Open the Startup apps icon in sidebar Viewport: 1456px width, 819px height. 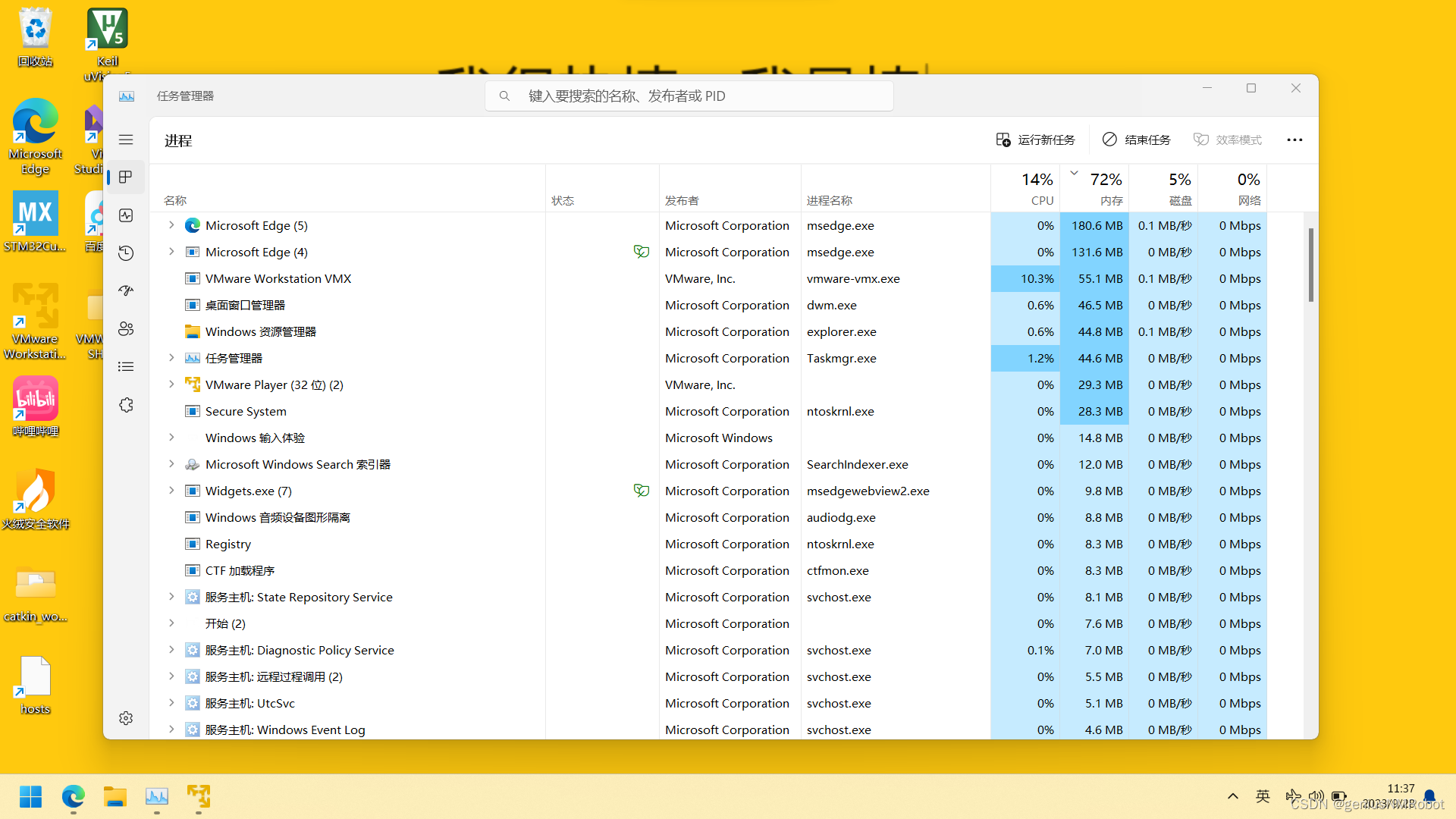[x=126, y=290]
